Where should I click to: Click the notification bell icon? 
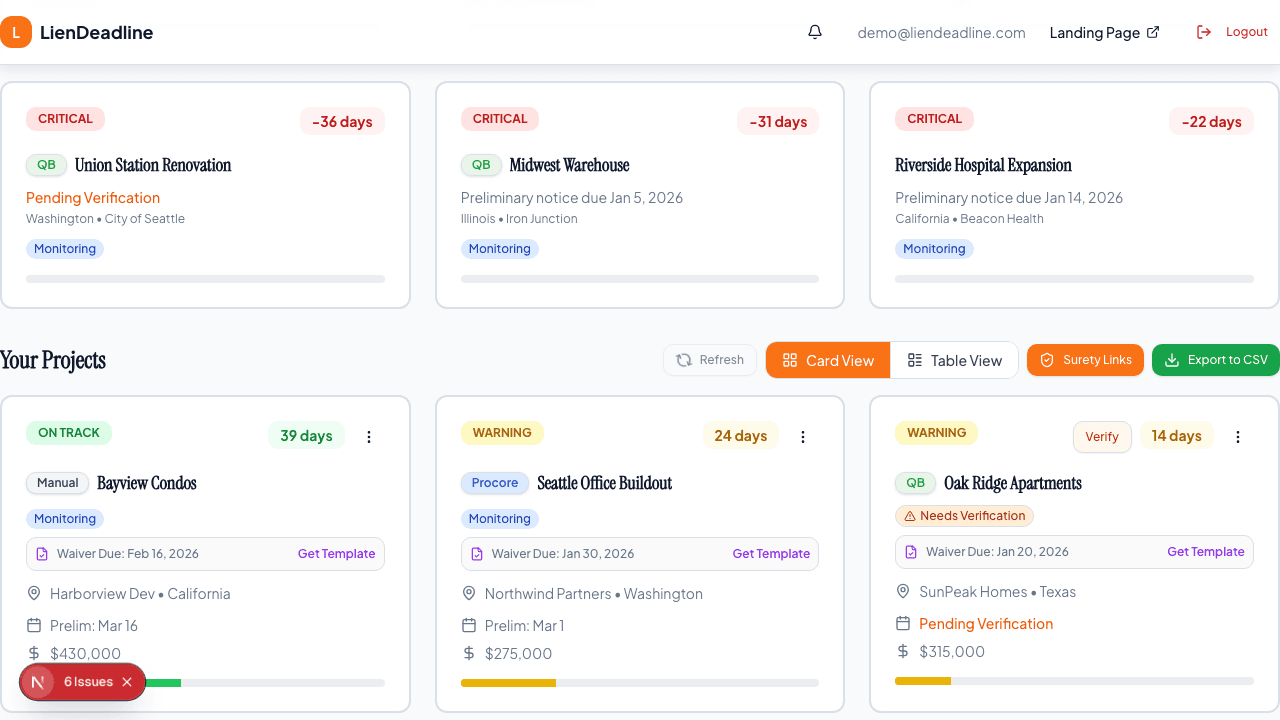coord(815,32)
